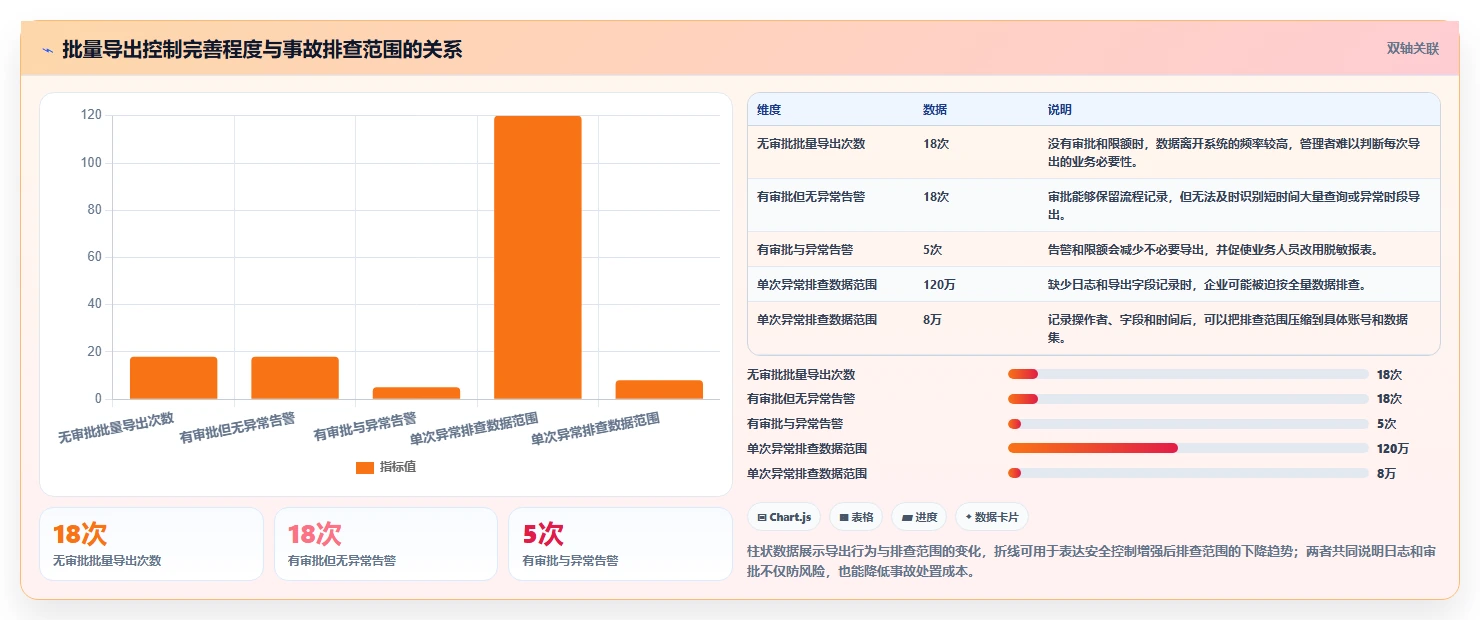
Task: Open the pink 18次 有审批但无异常告警 card
Action: pos(386,544)
